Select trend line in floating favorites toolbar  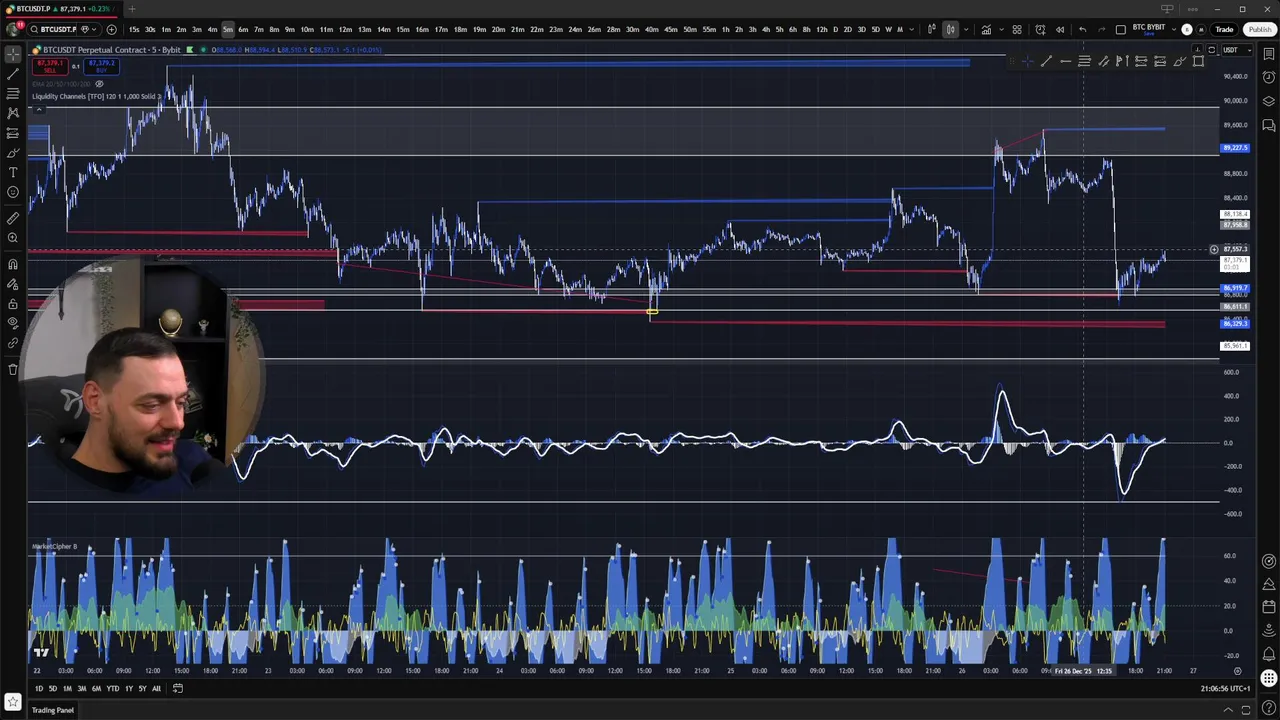point(1046,61)
